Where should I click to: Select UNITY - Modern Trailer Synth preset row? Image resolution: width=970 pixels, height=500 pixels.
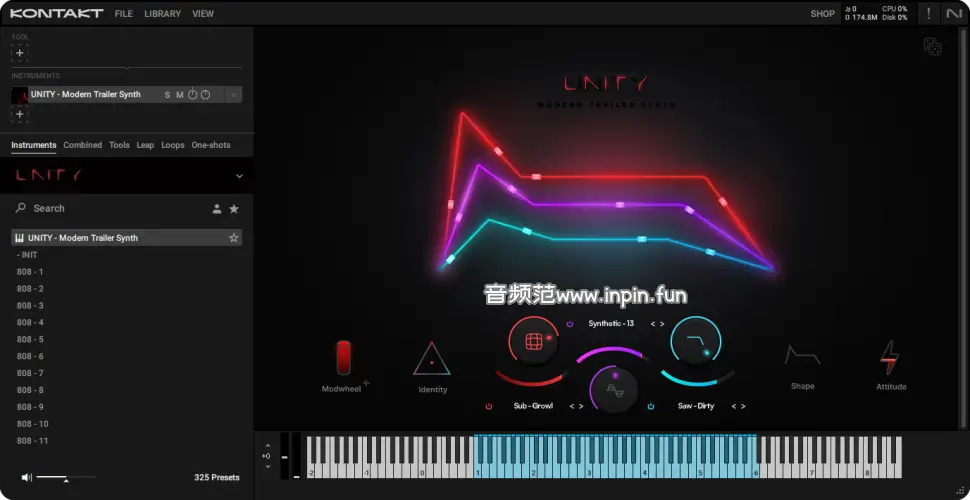coord(126,238)
